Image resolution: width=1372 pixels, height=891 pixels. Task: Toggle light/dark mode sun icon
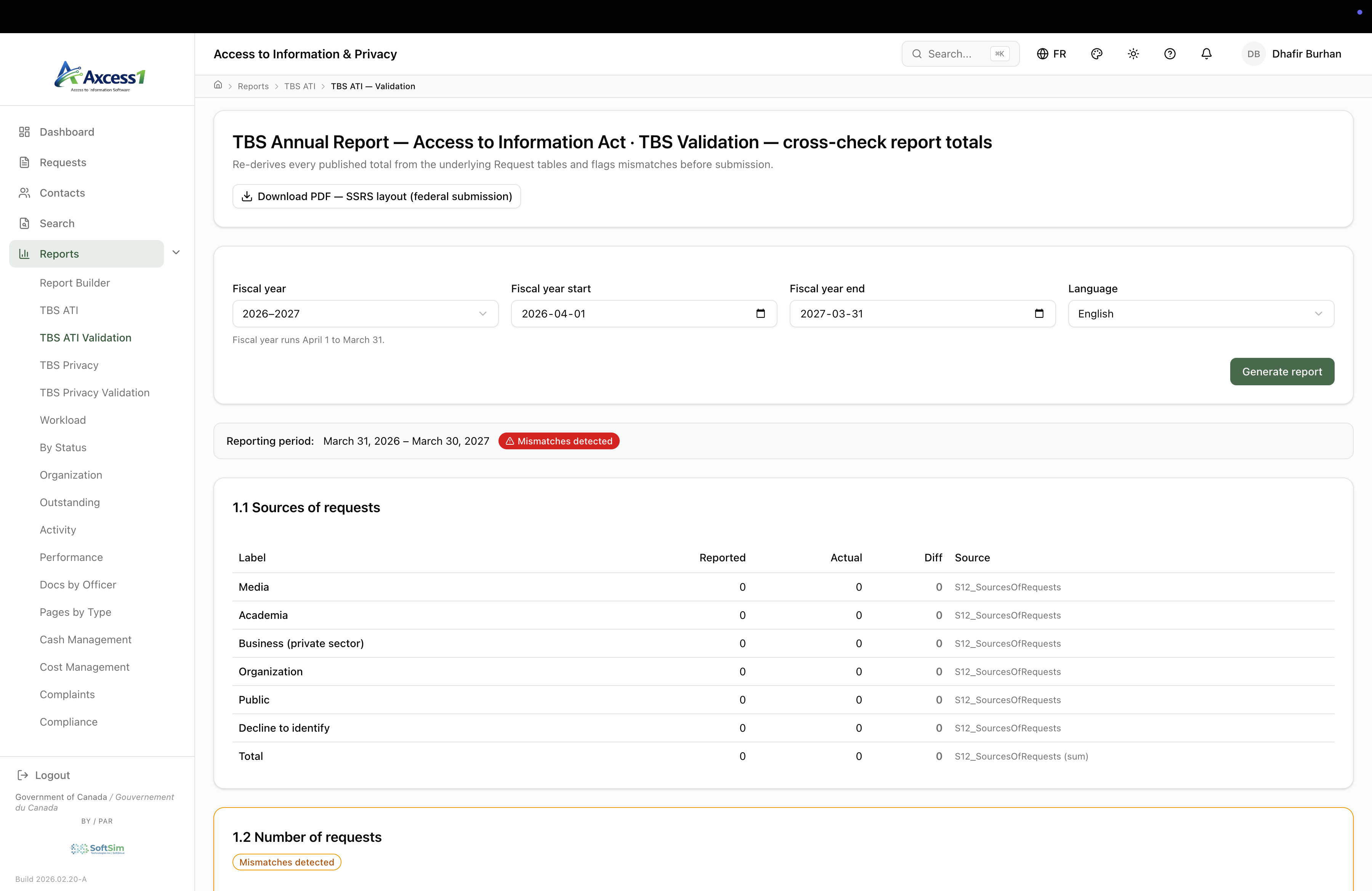point(1133,54)
